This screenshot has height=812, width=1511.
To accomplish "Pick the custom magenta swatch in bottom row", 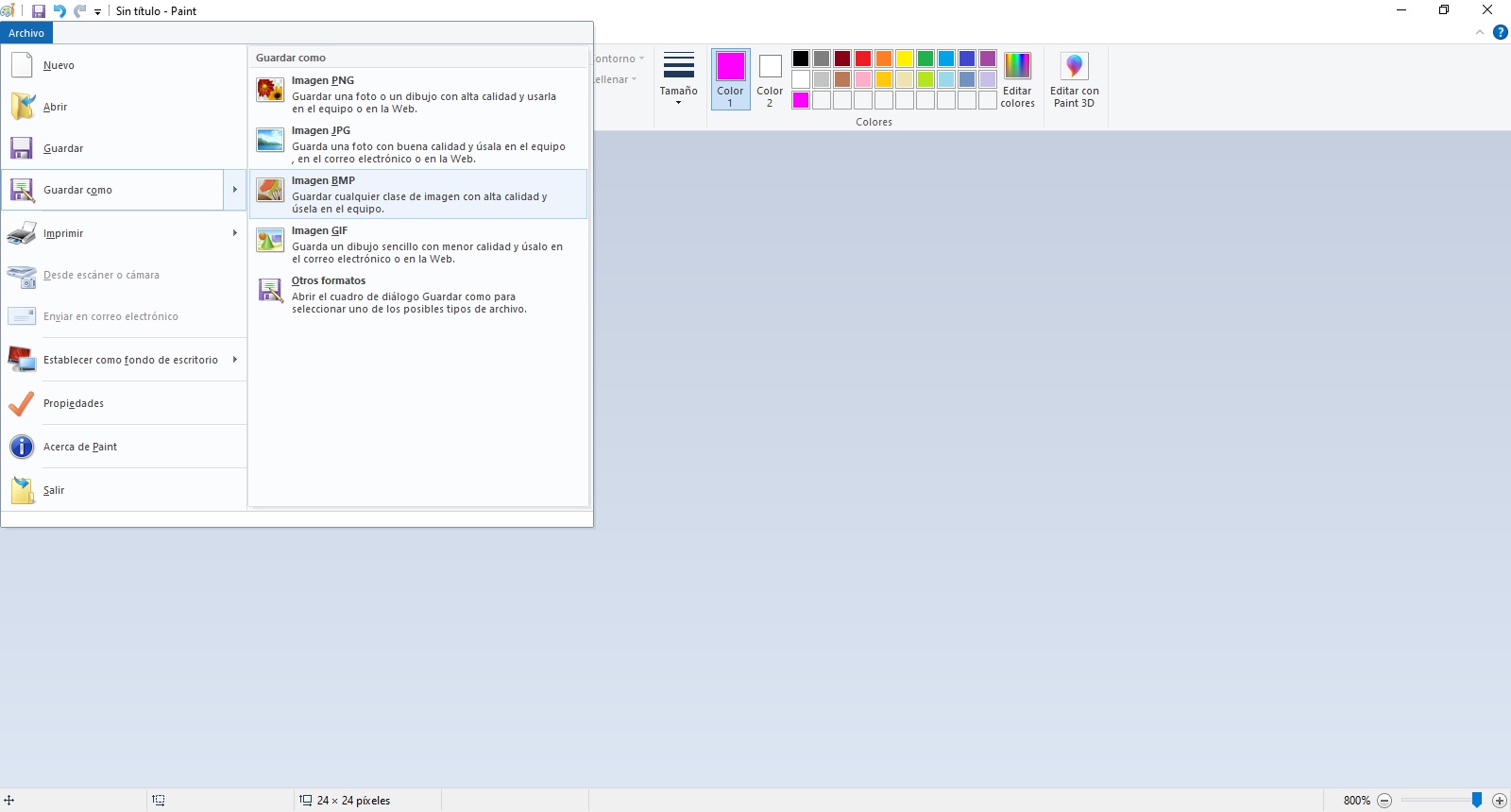I will (801, 100).
